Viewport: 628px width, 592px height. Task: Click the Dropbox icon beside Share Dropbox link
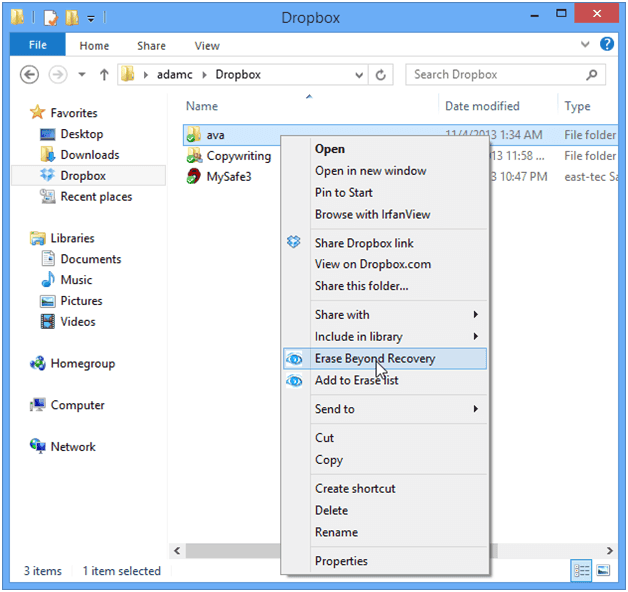click(294, 242)
